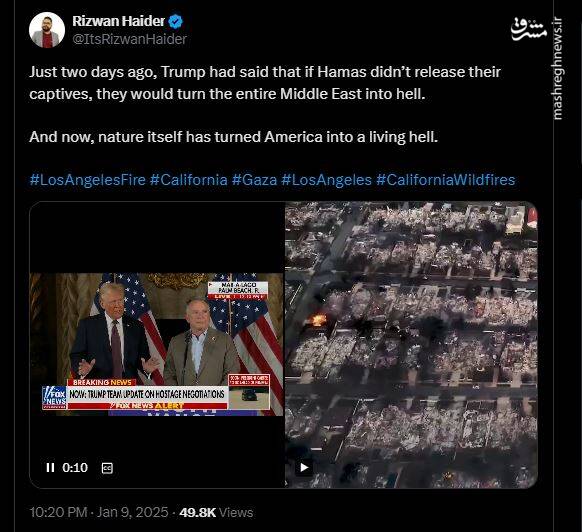
Task: Open the Fox News press conference video
Action: [157, 345]
